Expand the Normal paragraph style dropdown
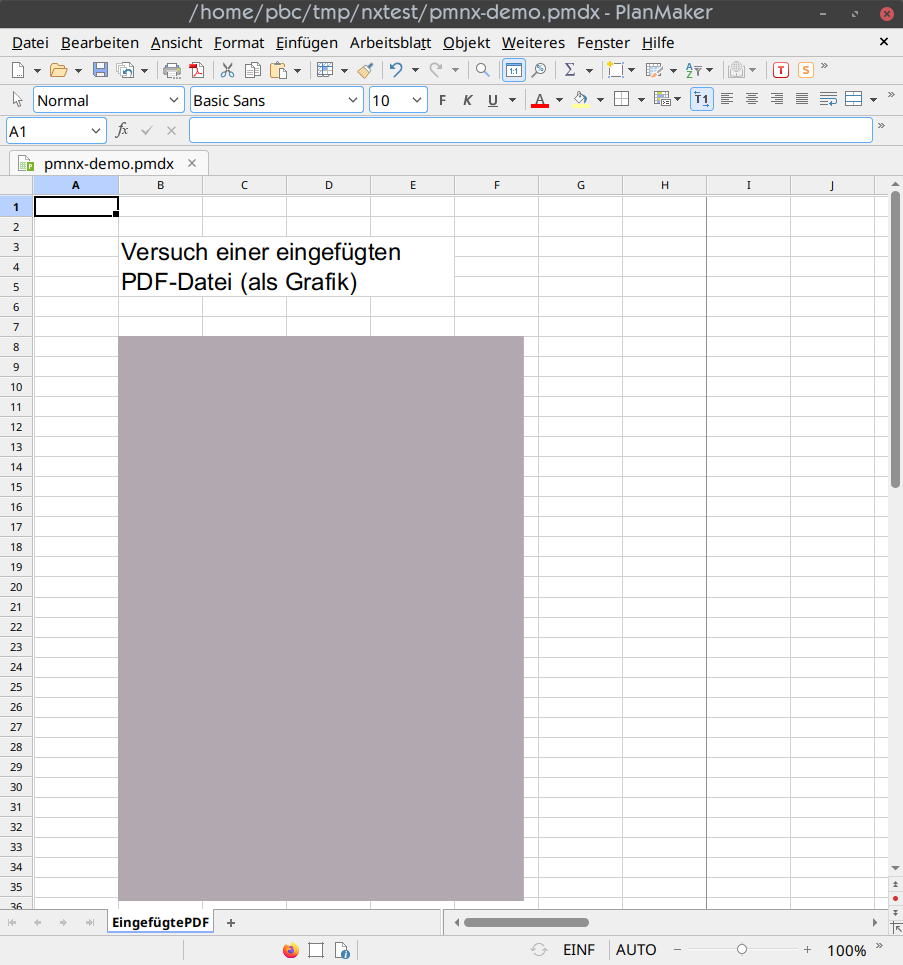Viewport: 903px width, 965px height. point(174,100)
